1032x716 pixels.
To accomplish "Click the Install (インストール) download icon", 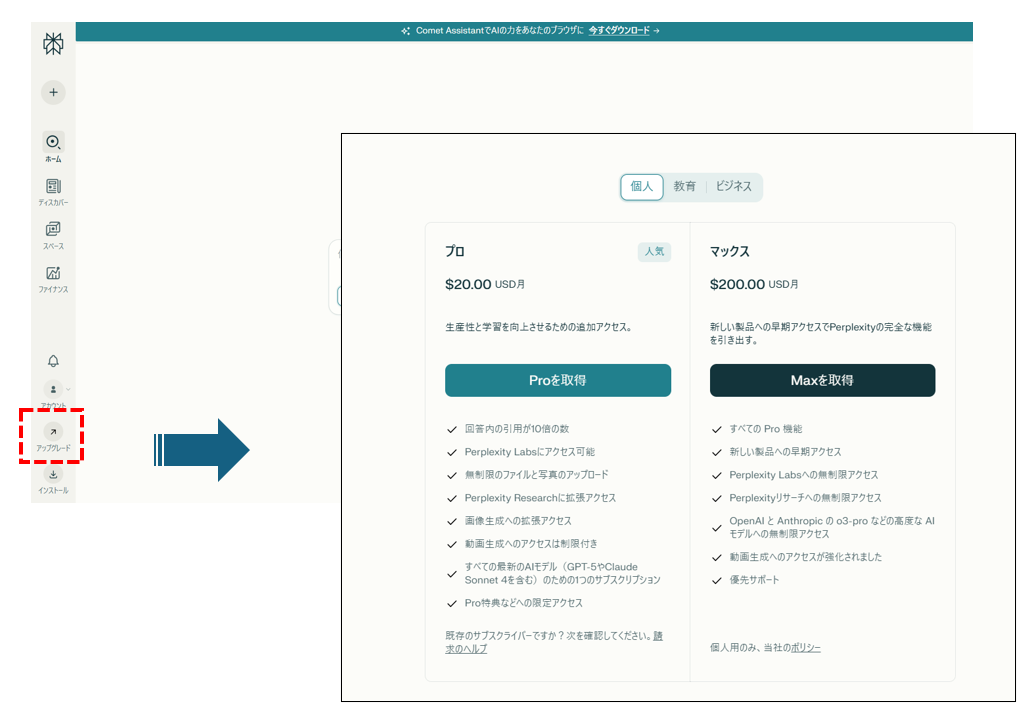I will [x=53, y=475].
